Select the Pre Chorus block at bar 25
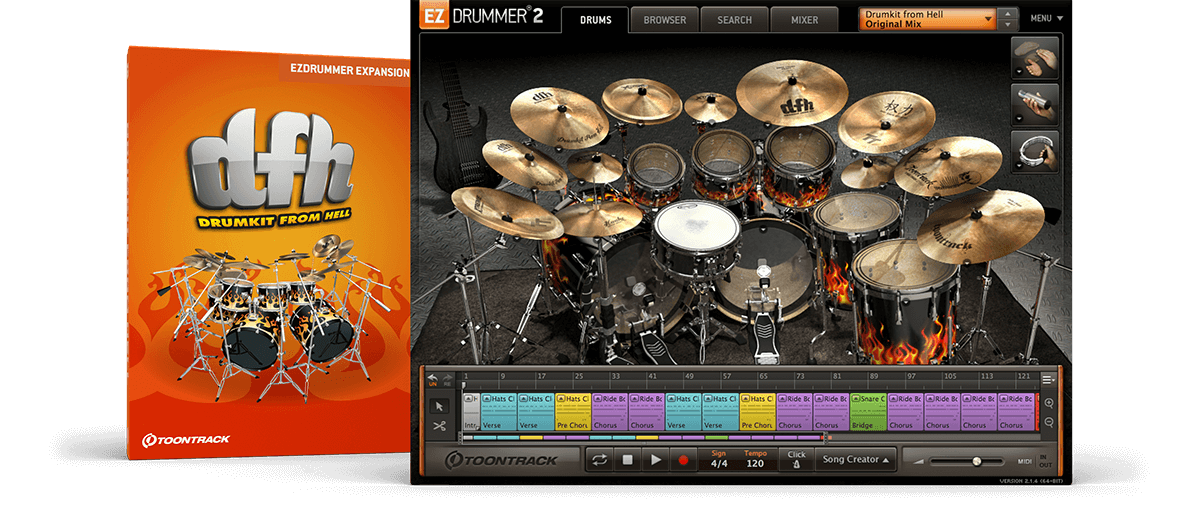This screenshot has width=1200, height=517. coord(573,411)
